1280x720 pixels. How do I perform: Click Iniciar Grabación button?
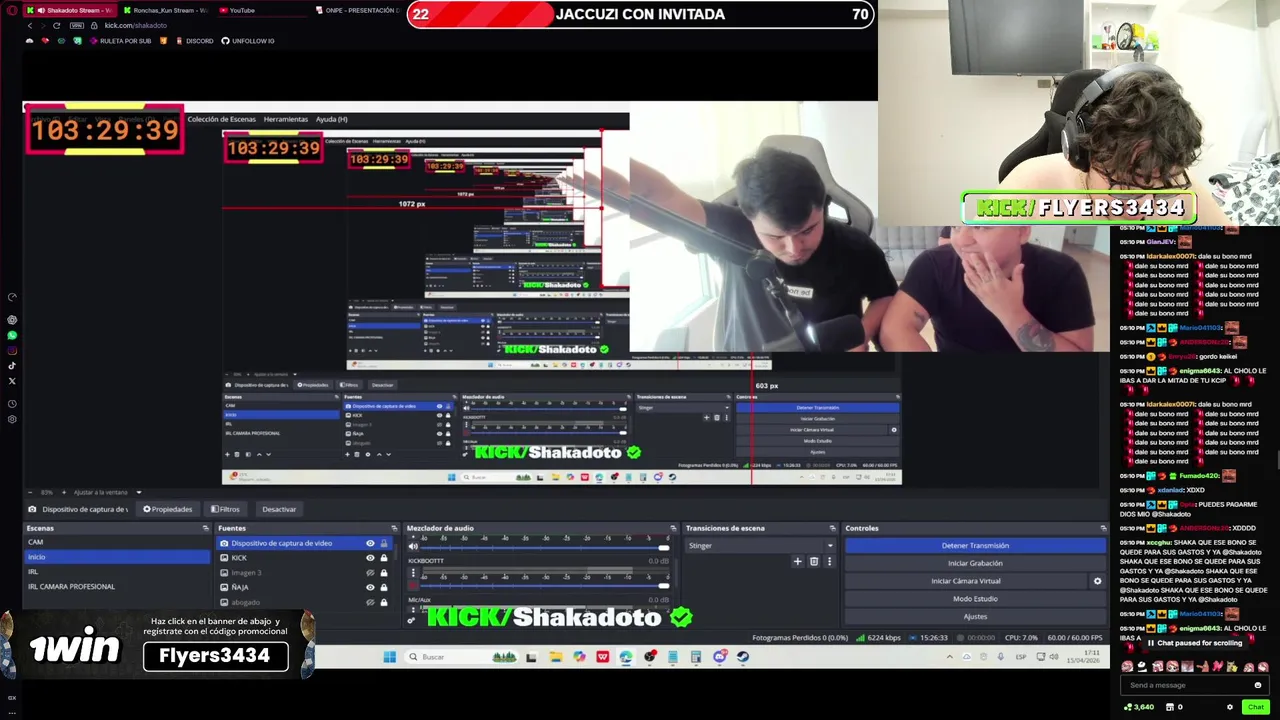pos(975,563)
